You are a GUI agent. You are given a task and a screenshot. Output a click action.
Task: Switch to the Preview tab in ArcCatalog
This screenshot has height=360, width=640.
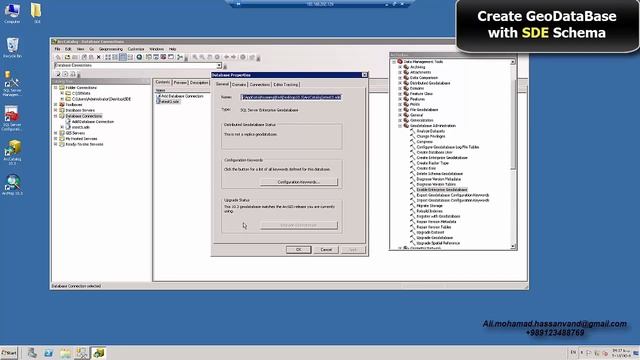180,82
